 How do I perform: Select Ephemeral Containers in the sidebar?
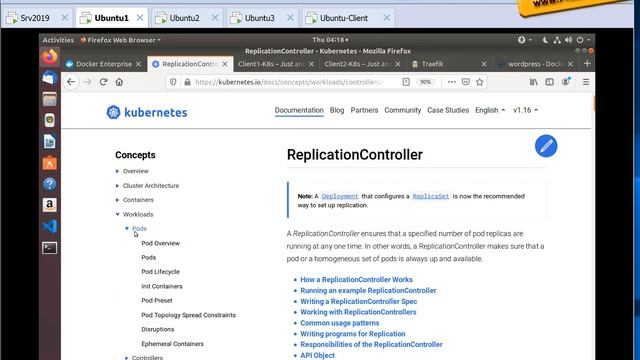coord(172,344)
